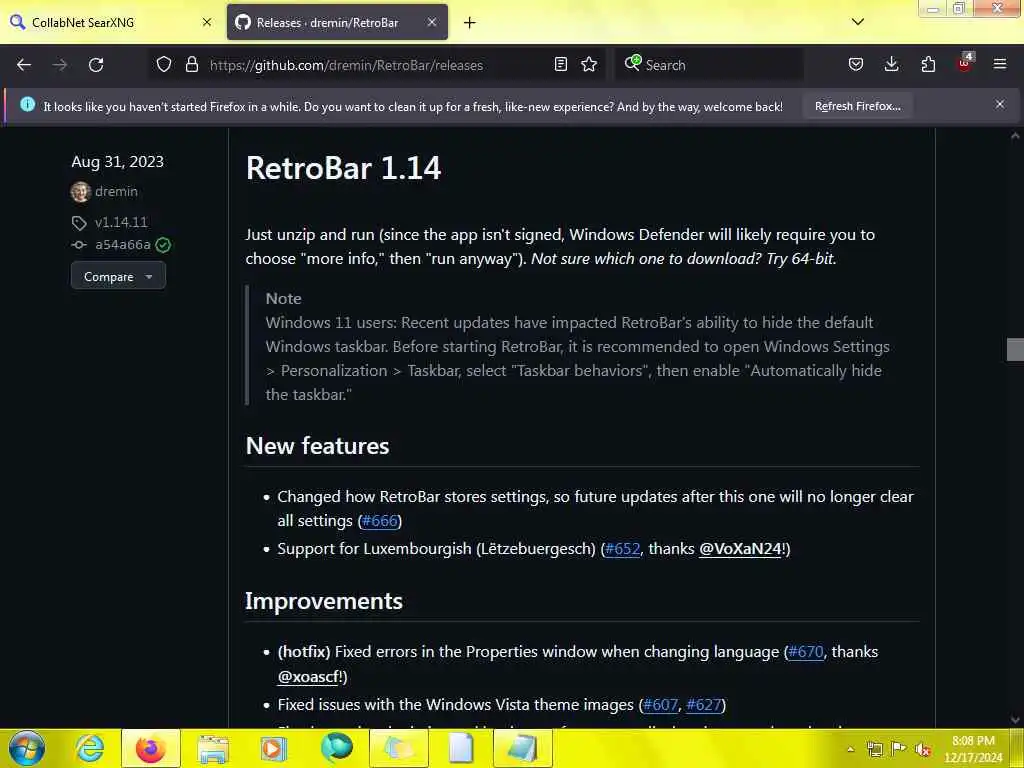Close the CollabNet SearXNG tab

tap(206, 22)
